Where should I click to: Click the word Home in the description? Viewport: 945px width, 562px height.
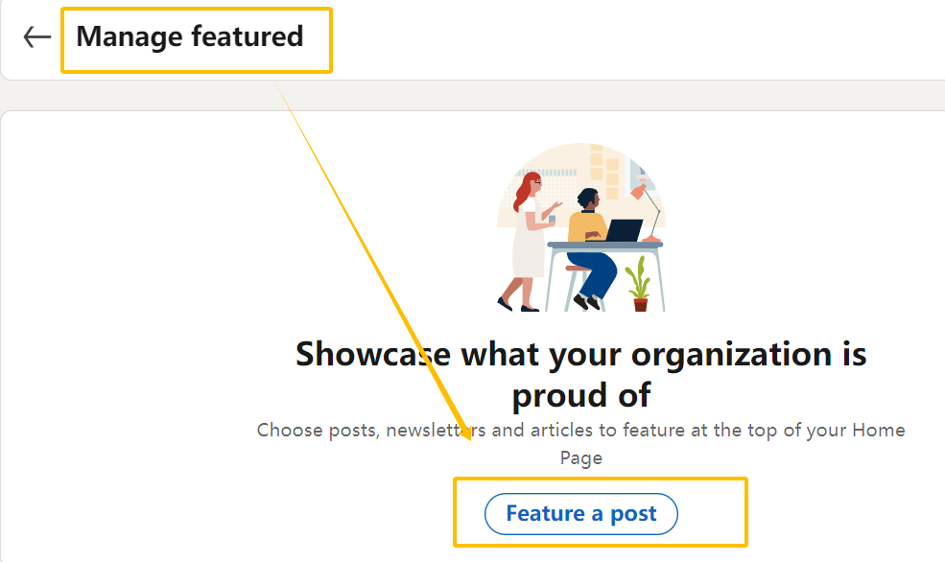click(x=878, y=430)
